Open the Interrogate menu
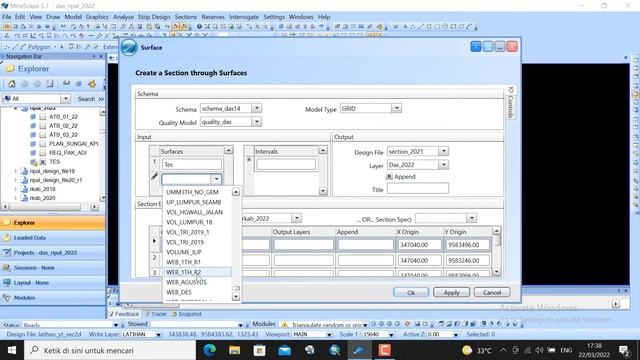Viewport: 640px width, 360px height. click(x=244, y=17)
